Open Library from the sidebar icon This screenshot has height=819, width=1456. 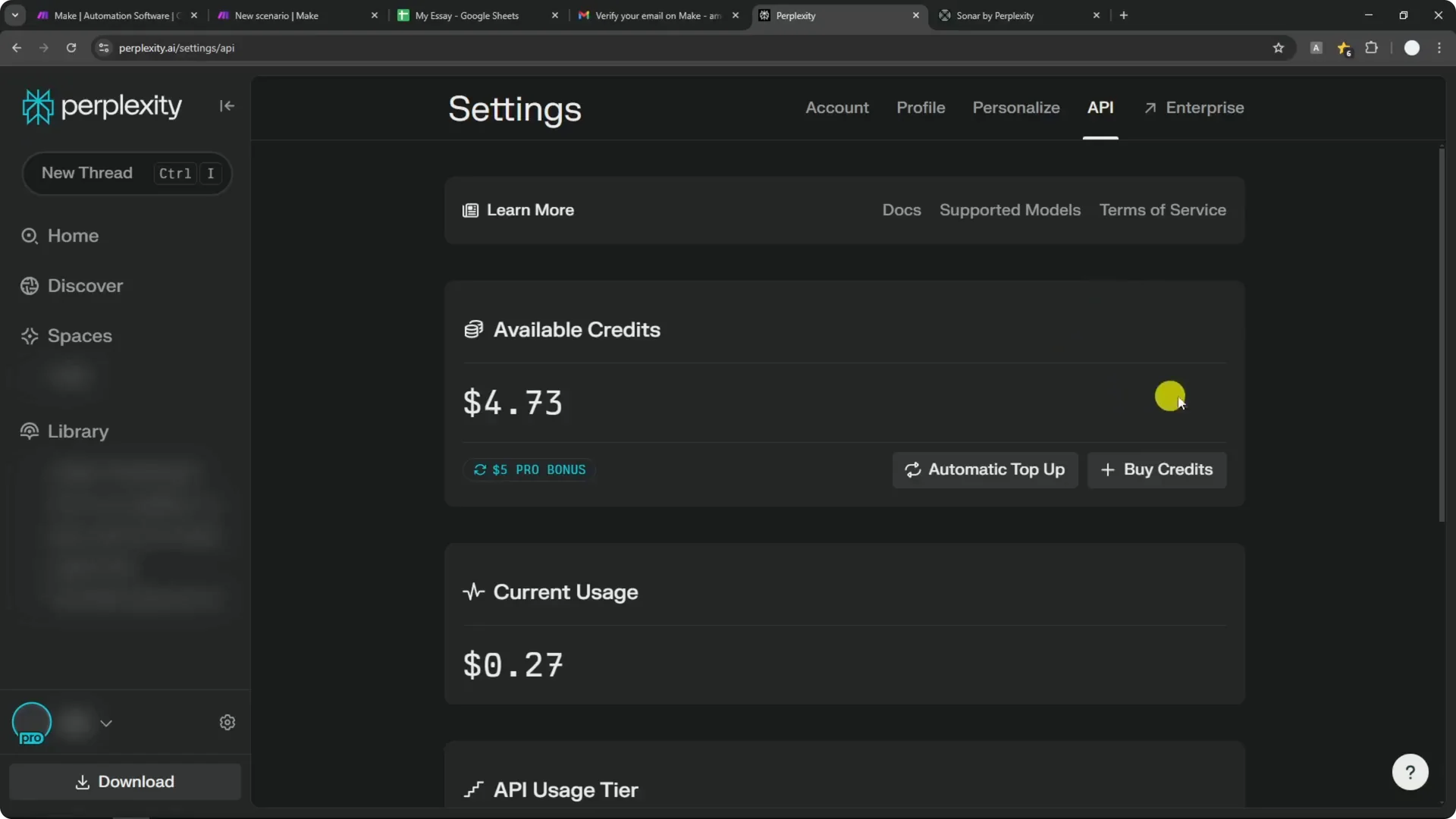tap(29, 431)
